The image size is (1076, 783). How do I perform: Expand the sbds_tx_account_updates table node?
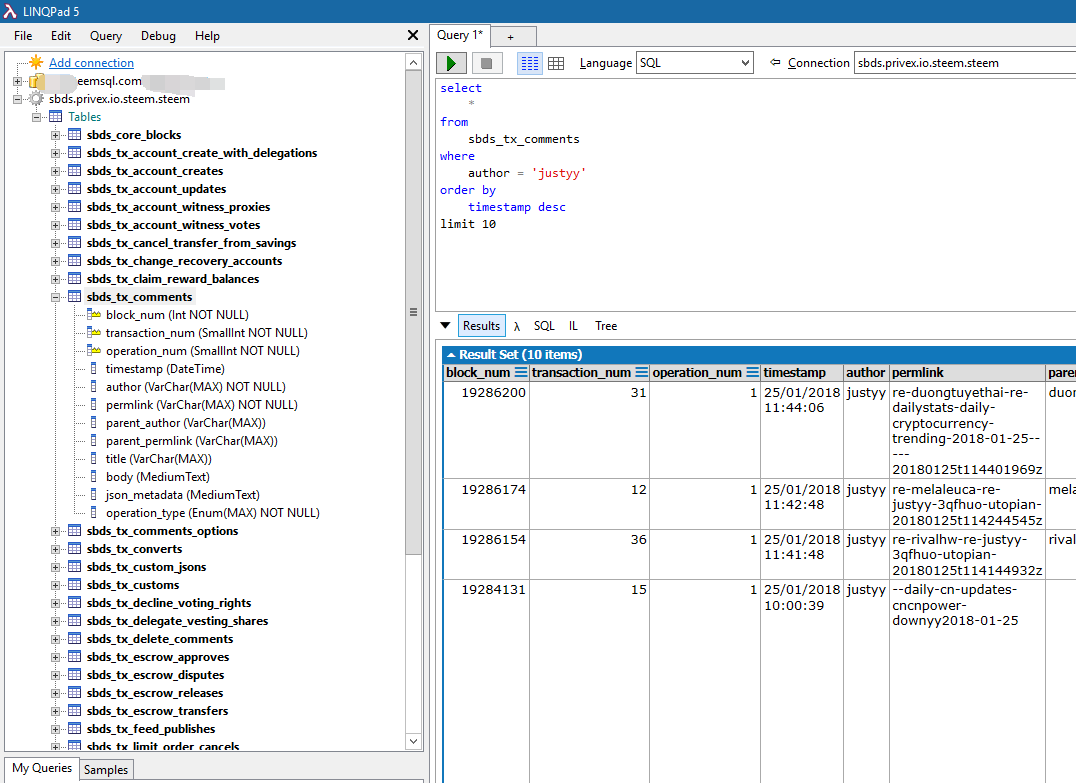tap(55, 189)
